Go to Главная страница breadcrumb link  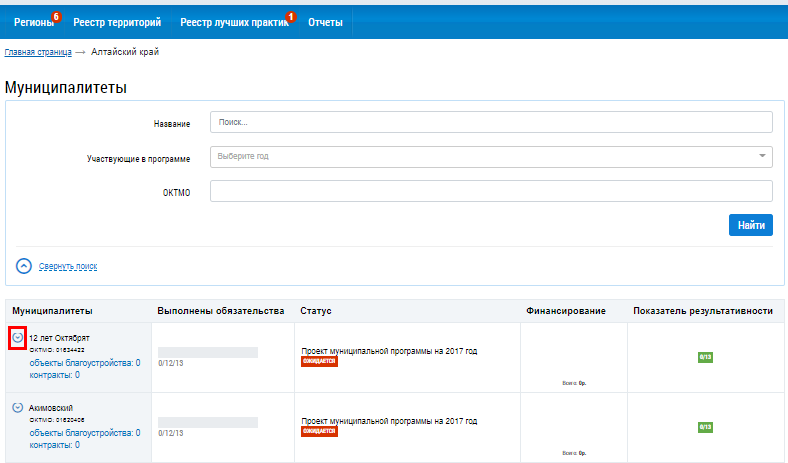point(39,51)
